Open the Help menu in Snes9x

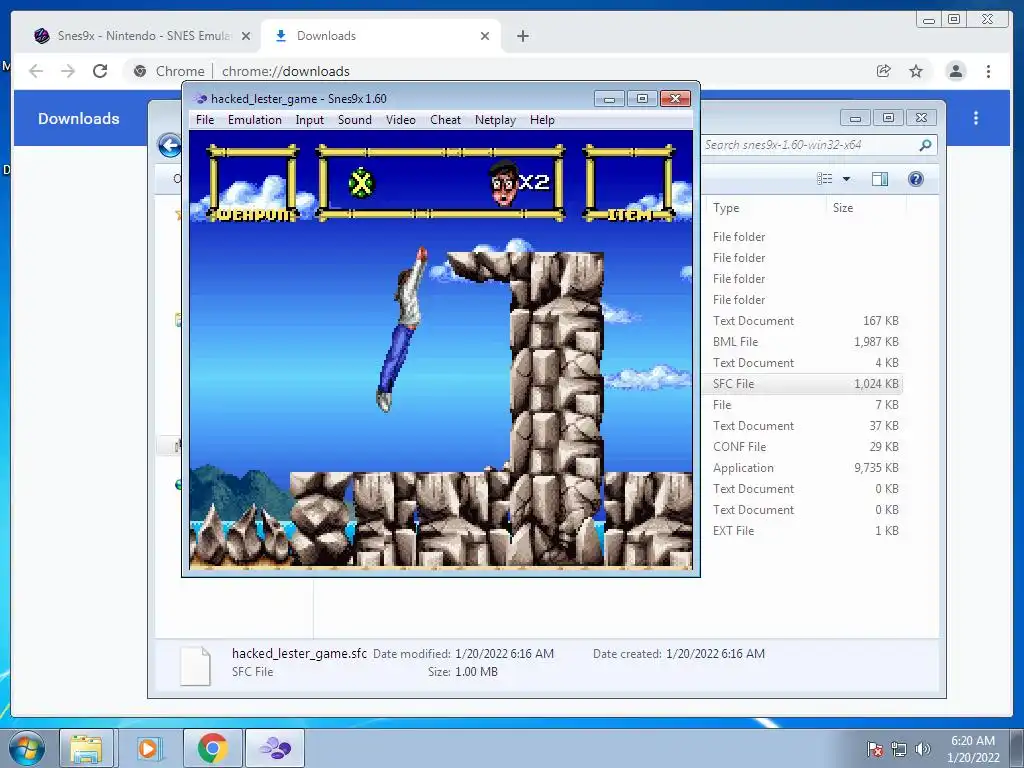542,120
